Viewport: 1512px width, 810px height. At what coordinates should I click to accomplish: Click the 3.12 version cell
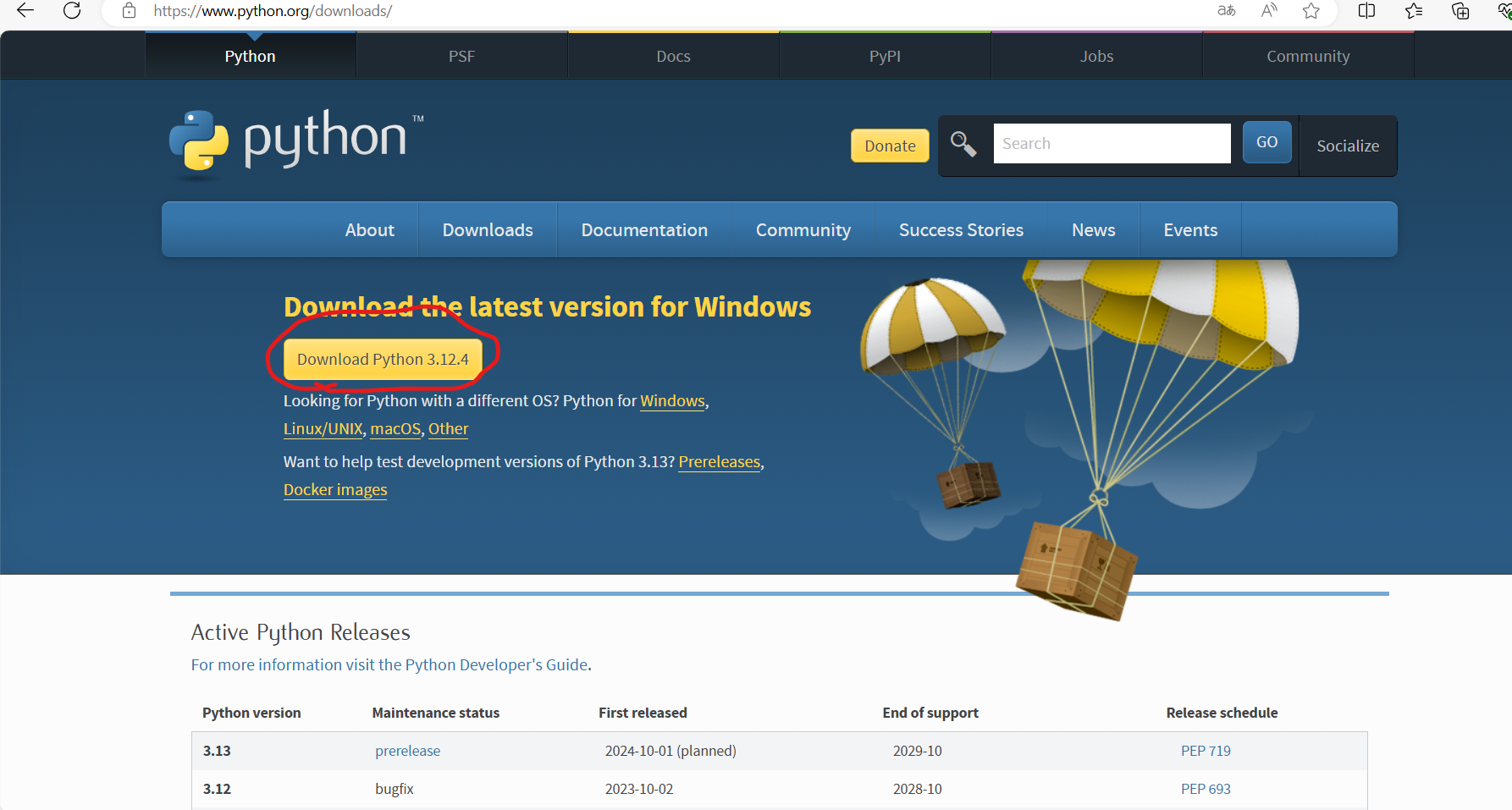pos(217,789)
